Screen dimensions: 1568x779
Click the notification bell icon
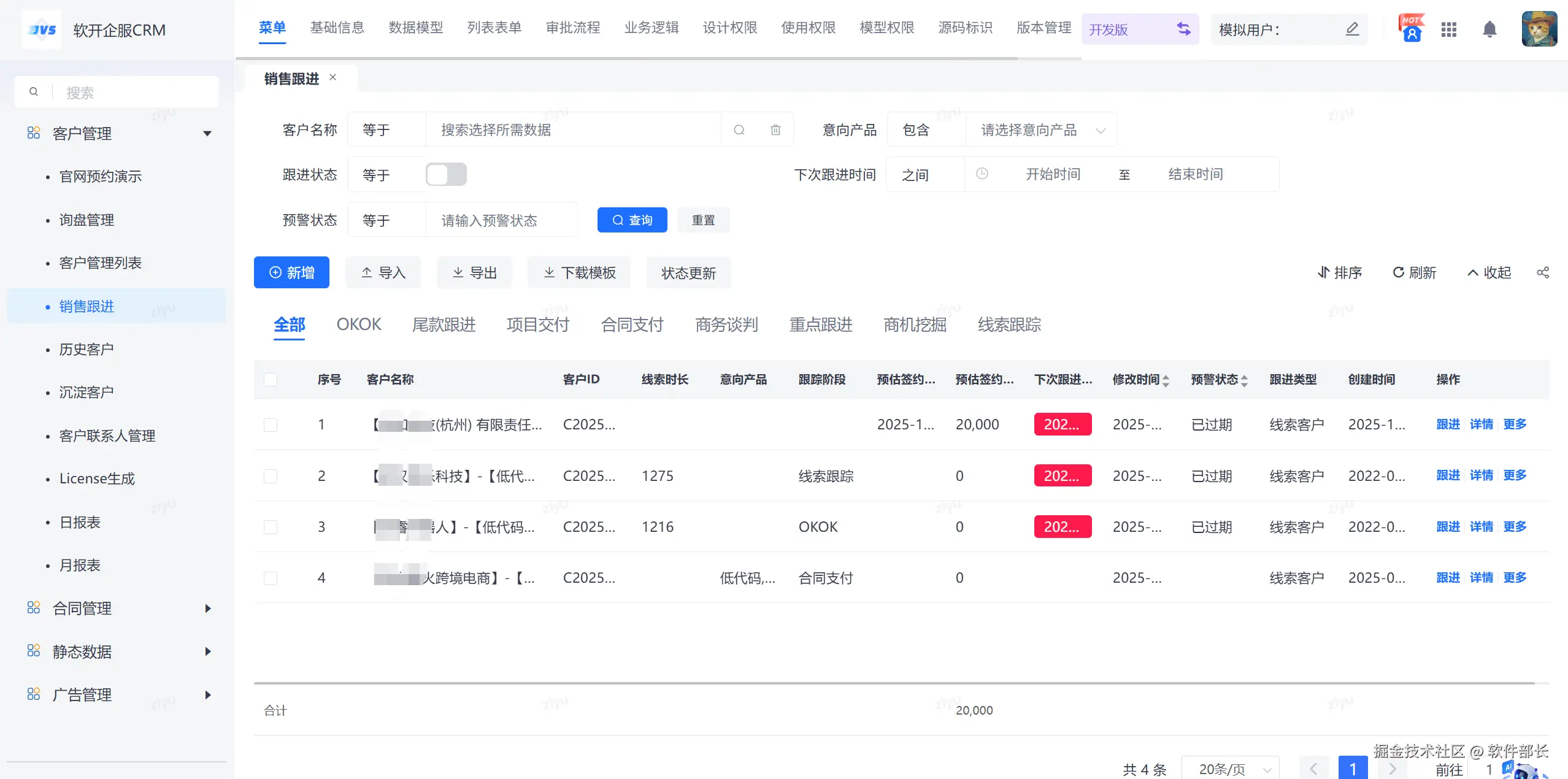[1489, 29]
